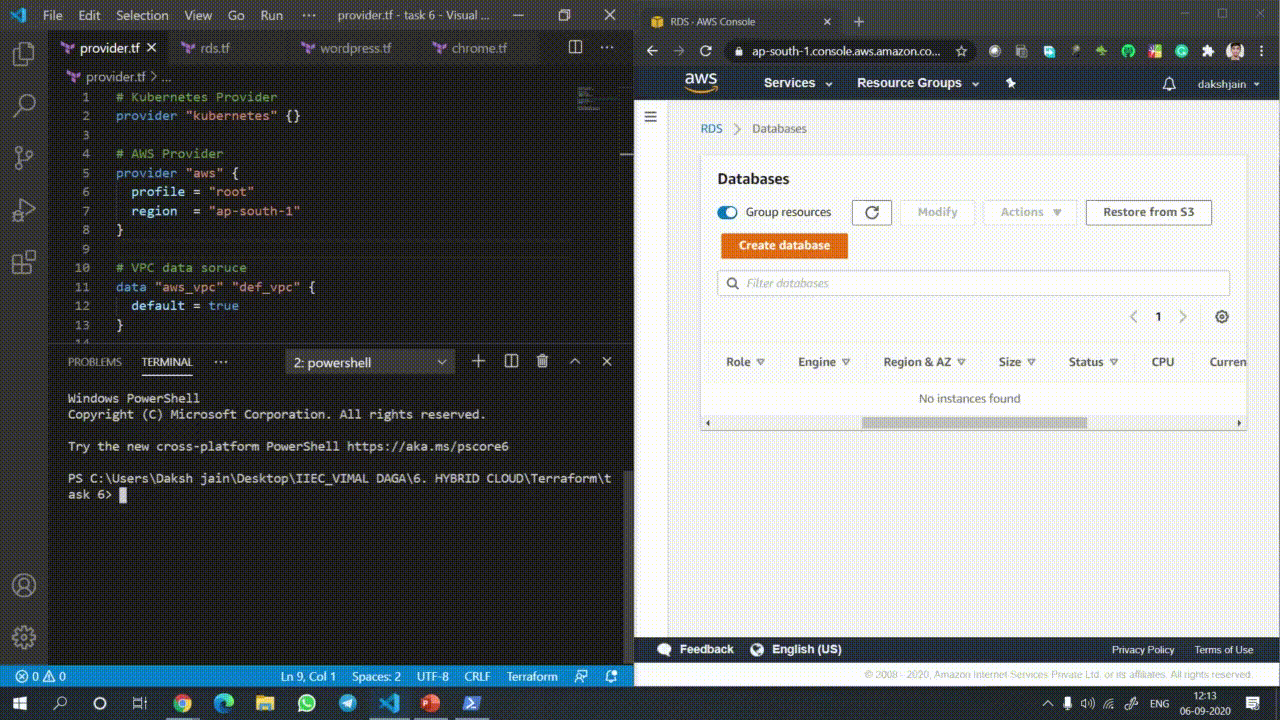The width and height of the screenshot is (1280, 720).
Task: Split the terminal pane
Action: 511,361
